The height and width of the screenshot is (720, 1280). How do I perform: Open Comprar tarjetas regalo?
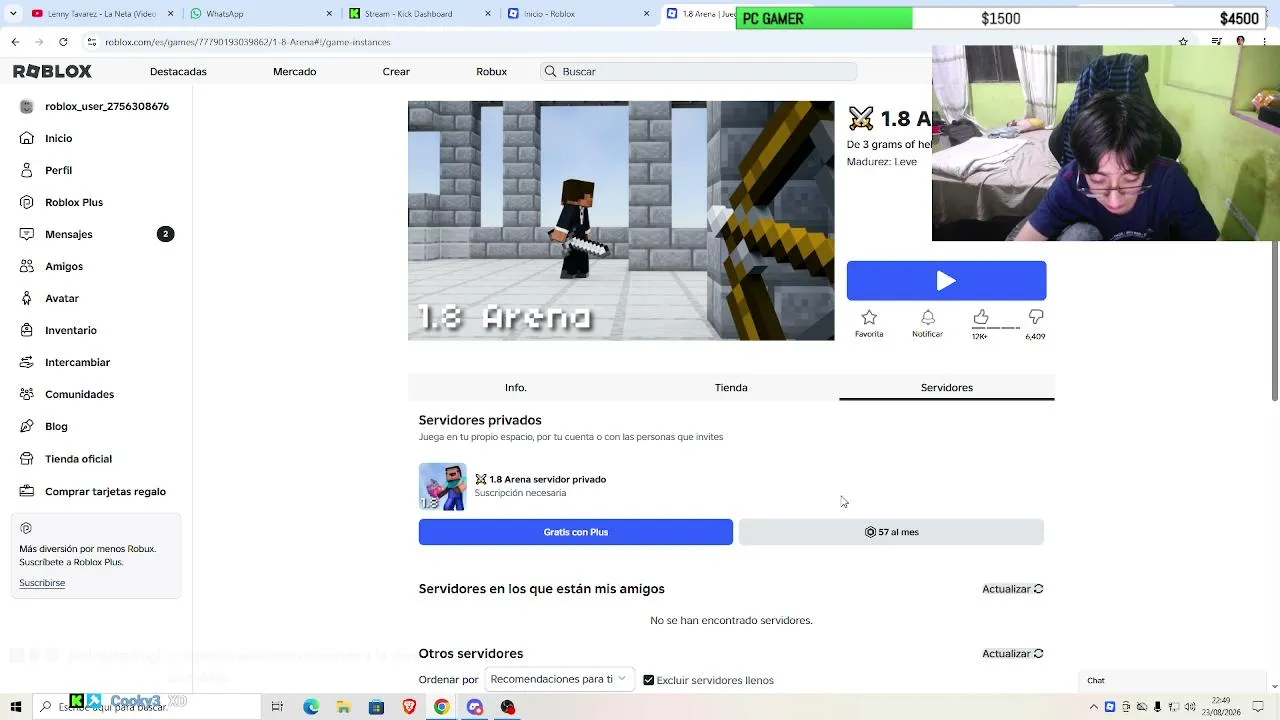[105, 491]
